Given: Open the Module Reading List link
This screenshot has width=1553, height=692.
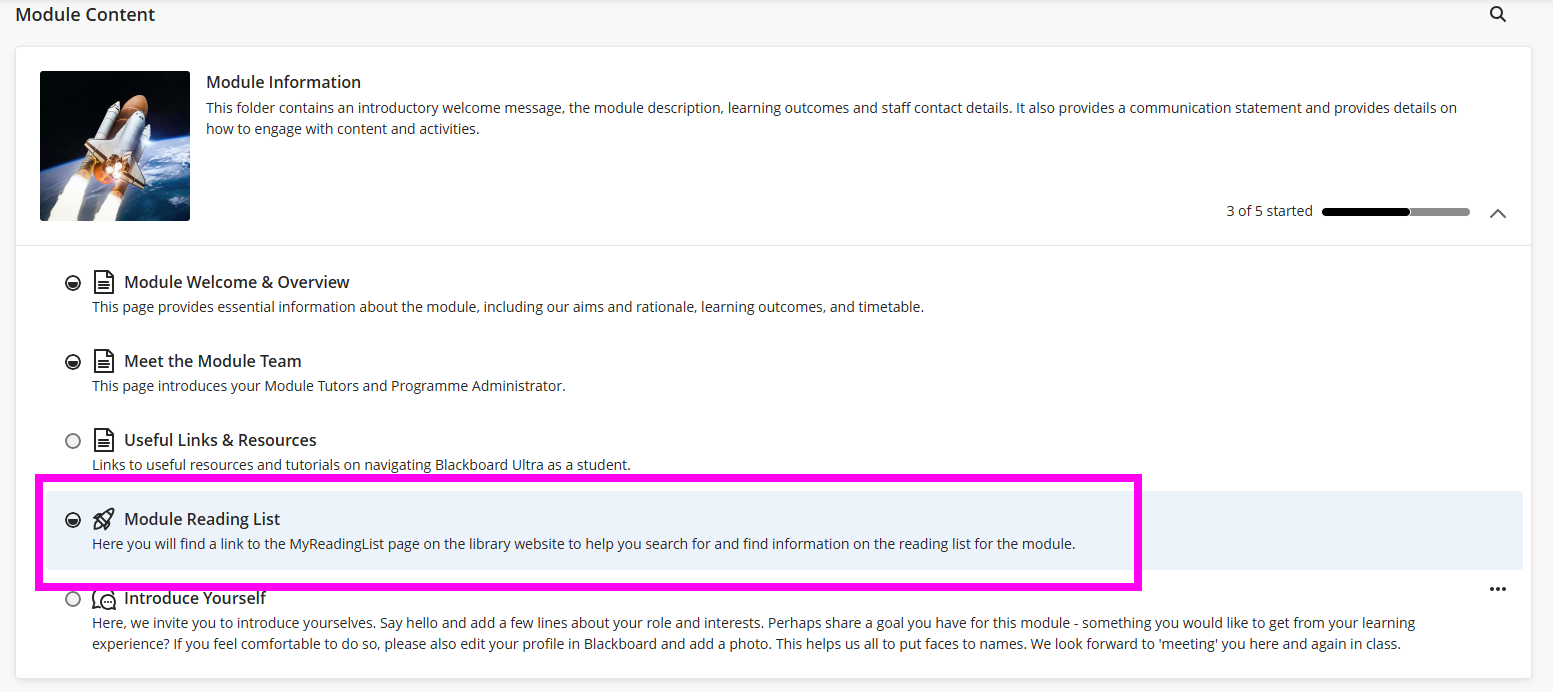Looking at the screenshot, I should point(202,519).
